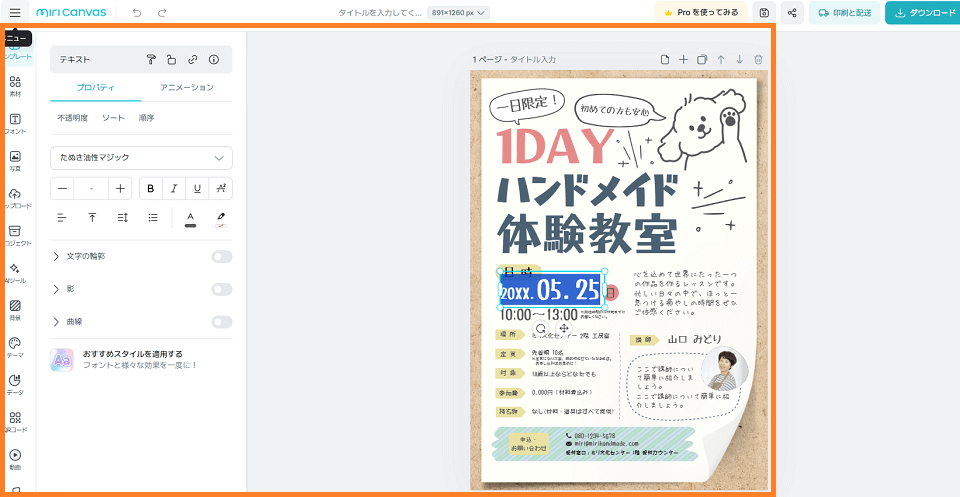960x497 pixels.
Task: Open the 順序 order option
Action: pyautogui.click(x=146, y=118)
